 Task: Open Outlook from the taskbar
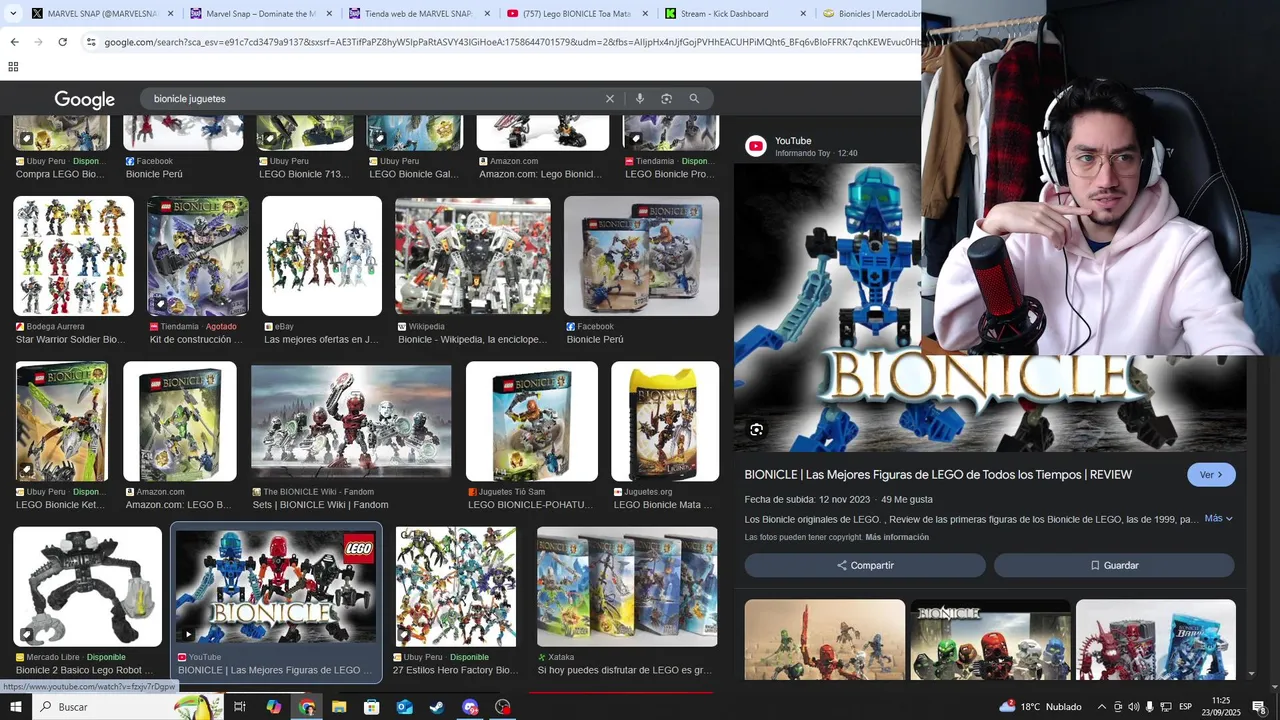click(405, 707)
